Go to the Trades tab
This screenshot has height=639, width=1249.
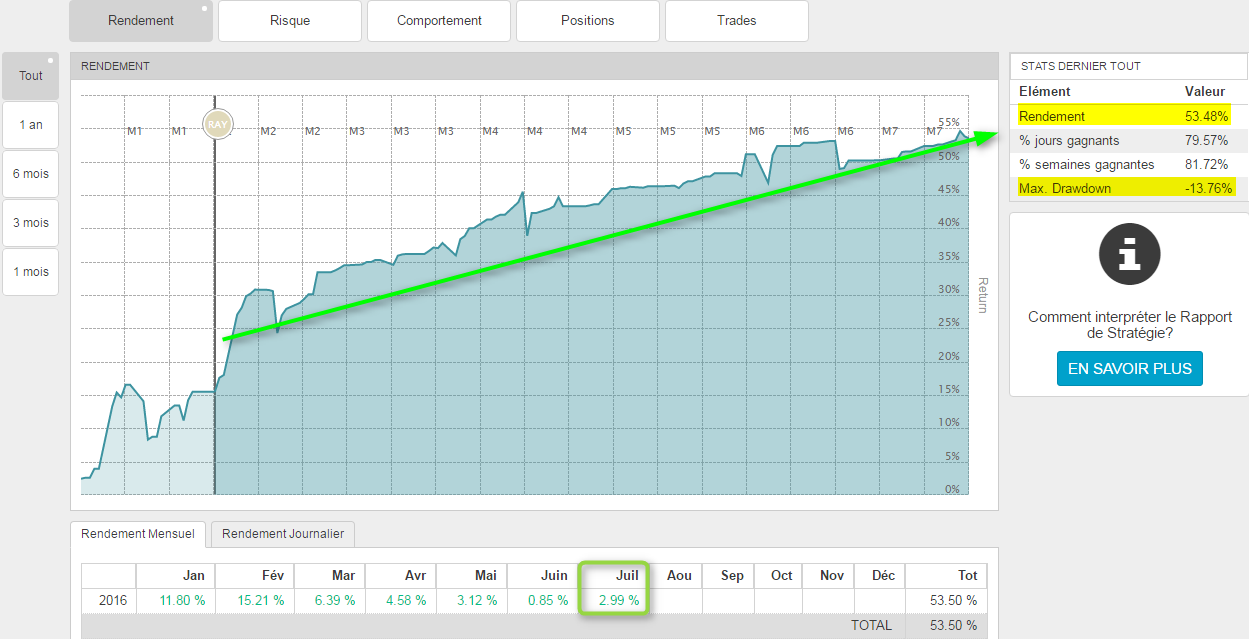pyautogui.click(x=737, y=21)
